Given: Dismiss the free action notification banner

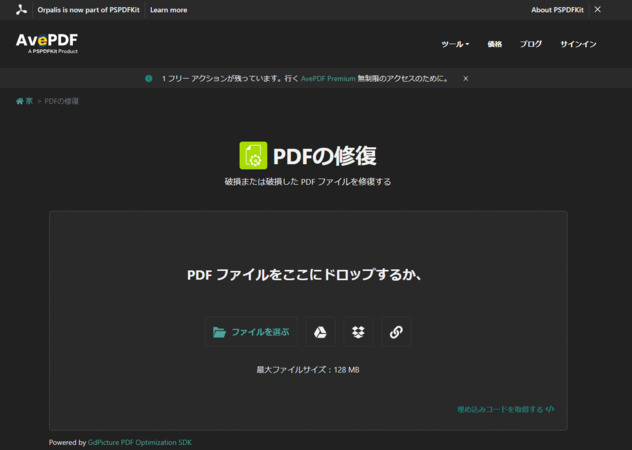Looking at the screenshot, I should pos(465,78).
